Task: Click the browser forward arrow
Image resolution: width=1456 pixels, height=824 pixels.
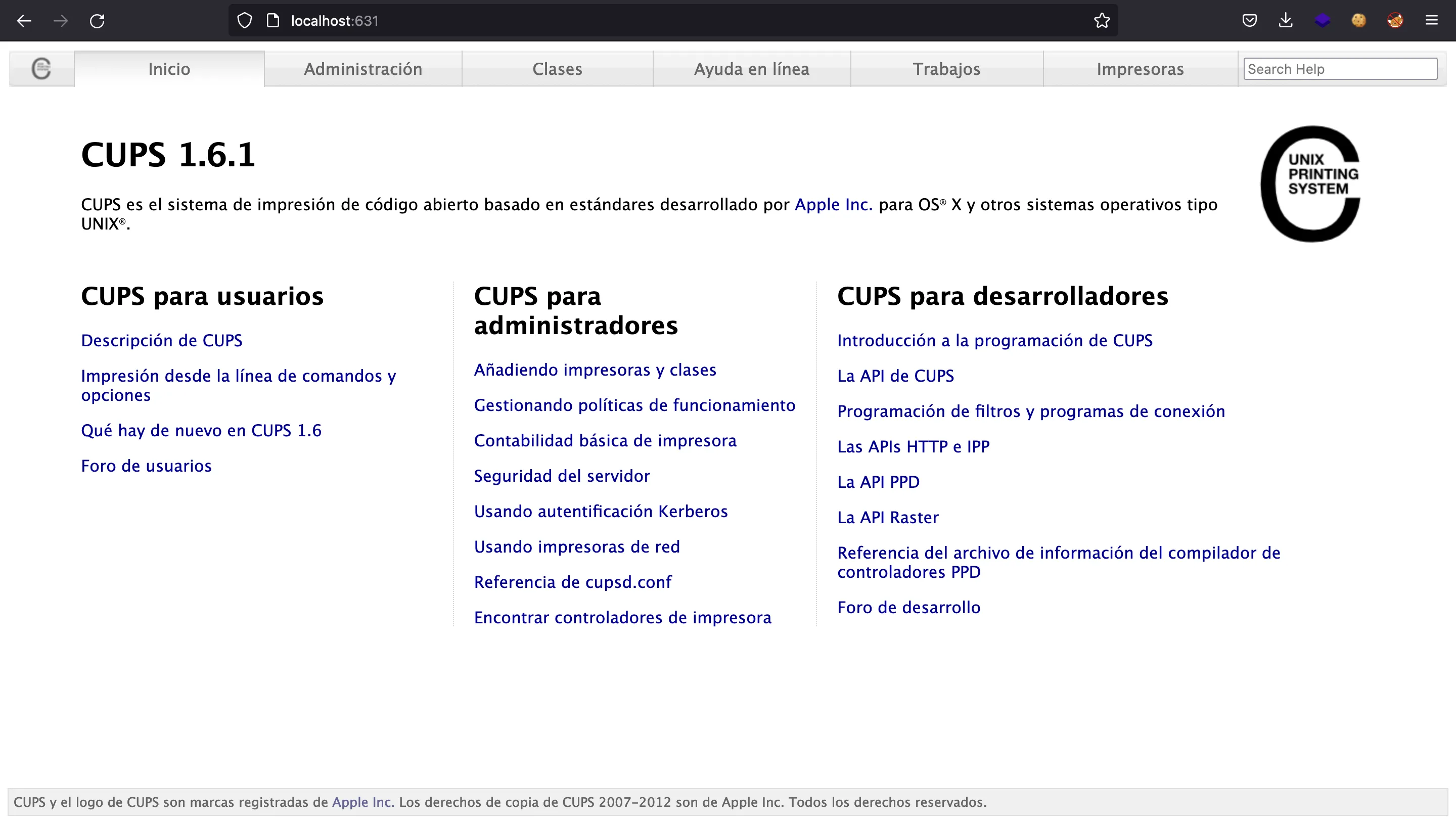Action: click(61, 21)
